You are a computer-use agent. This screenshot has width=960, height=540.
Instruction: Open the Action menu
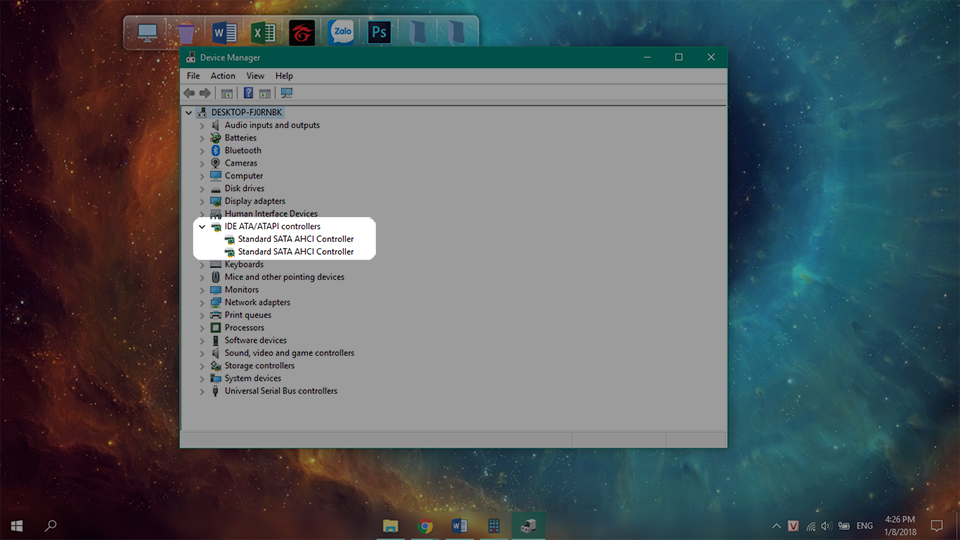pyautogui.click(x=223, y=76)
